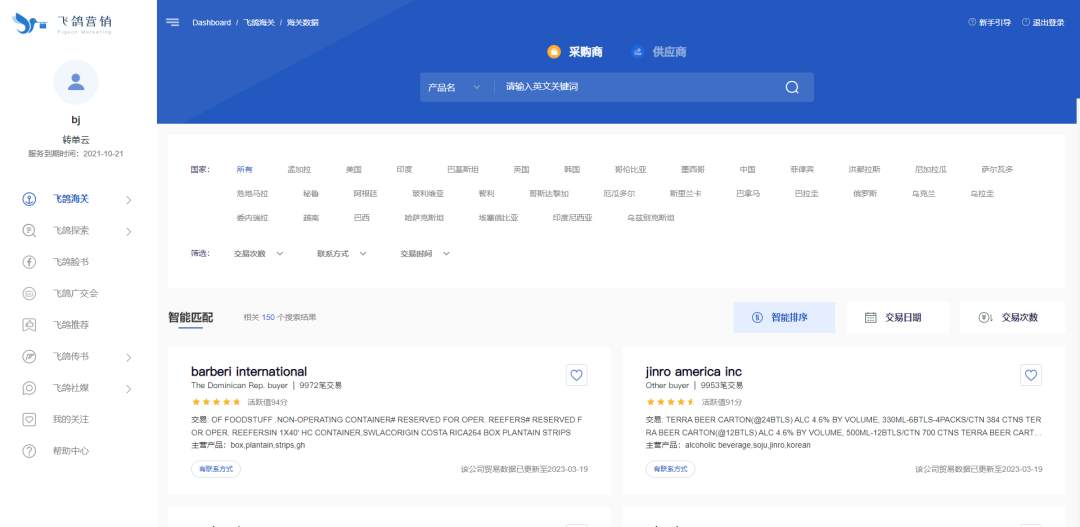Open barberi international company title
Viewport: 1080px width, 527px height.
tap(249, 372)
